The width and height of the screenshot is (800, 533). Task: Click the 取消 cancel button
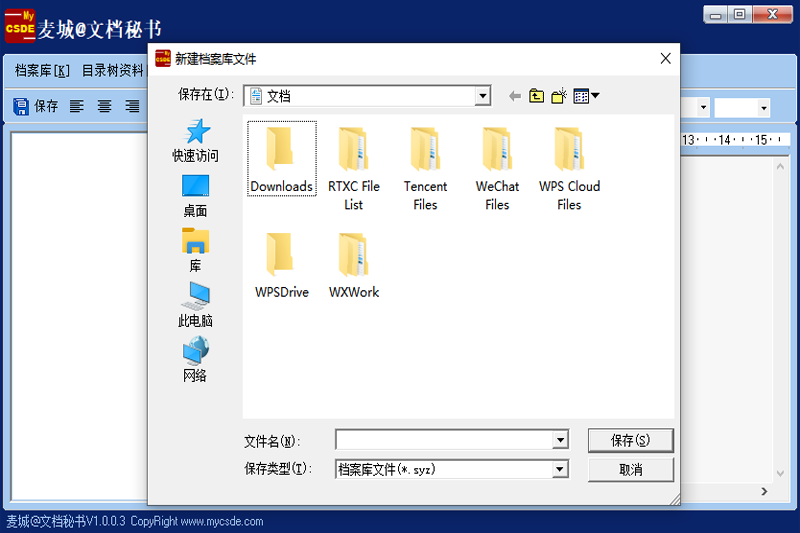[x=631, y=470]
